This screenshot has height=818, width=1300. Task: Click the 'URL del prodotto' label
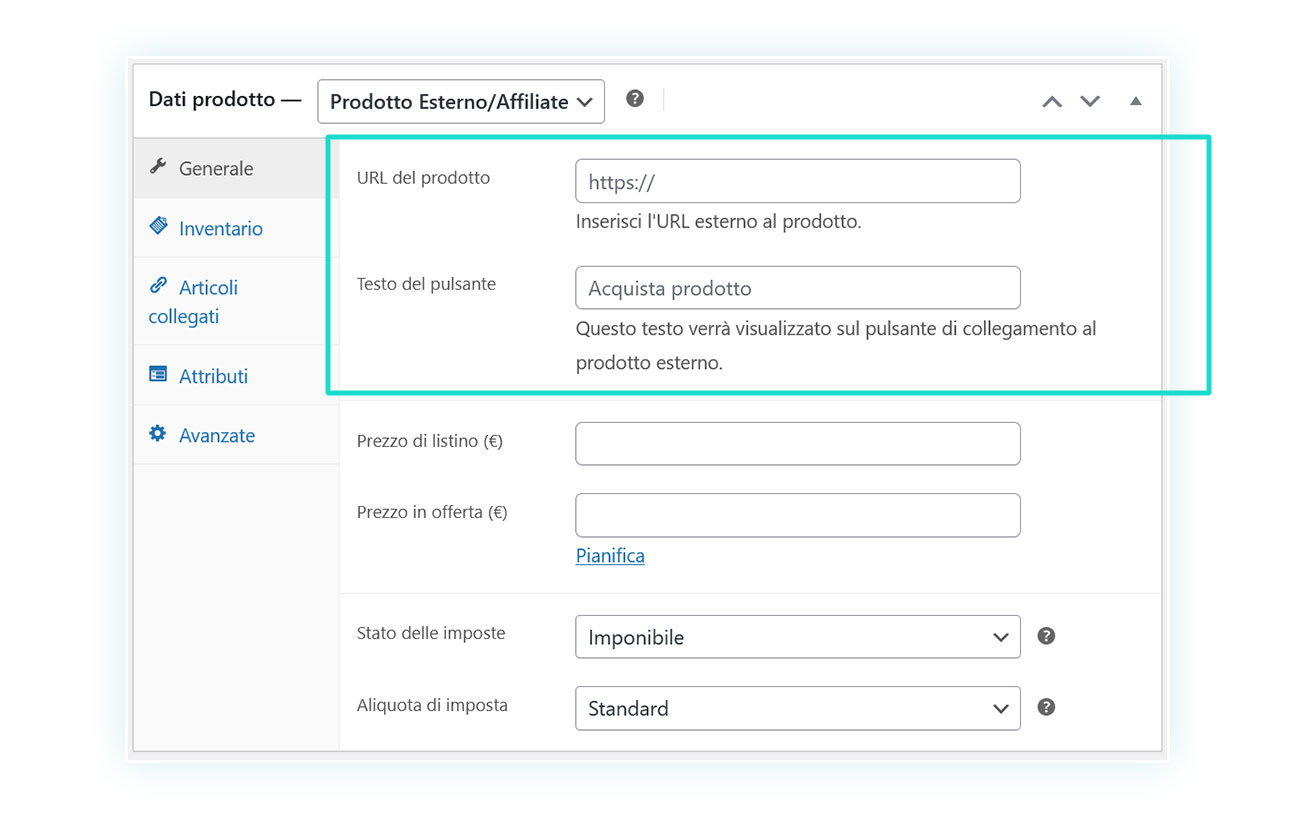tap(423, 178)
